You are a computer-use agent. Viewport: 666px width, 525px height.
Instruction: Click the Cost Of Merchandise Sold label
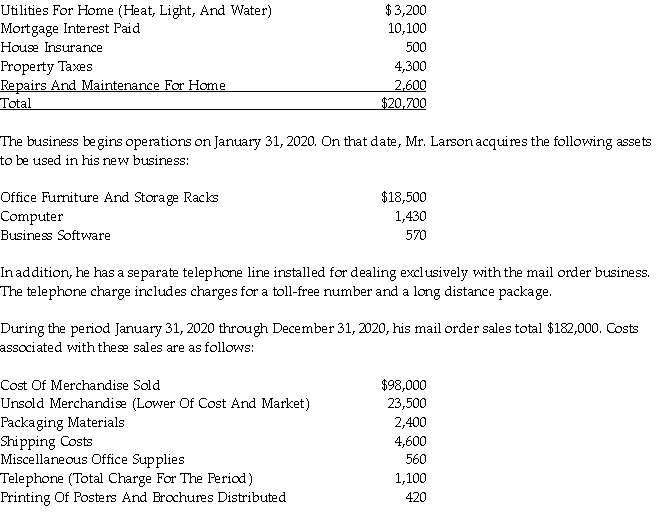coord(80,385)
